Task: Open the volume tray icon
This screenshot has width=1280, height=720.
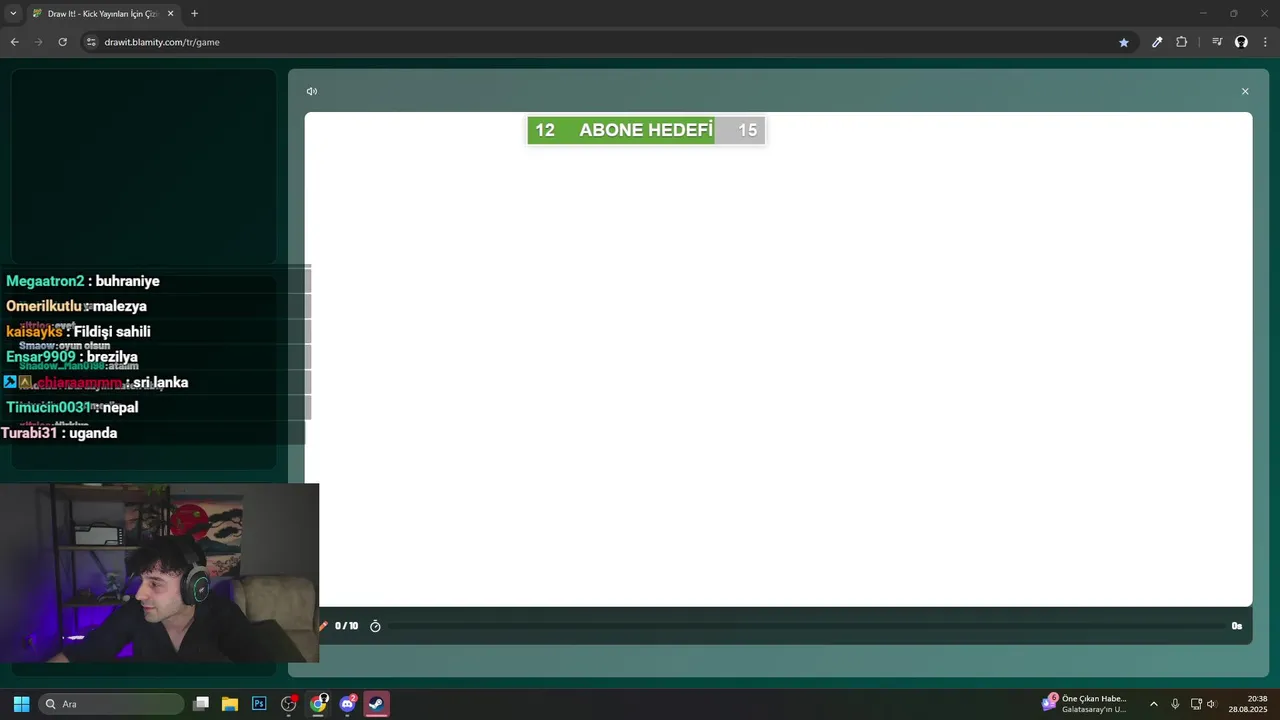Action: [x=1211, y=704]
